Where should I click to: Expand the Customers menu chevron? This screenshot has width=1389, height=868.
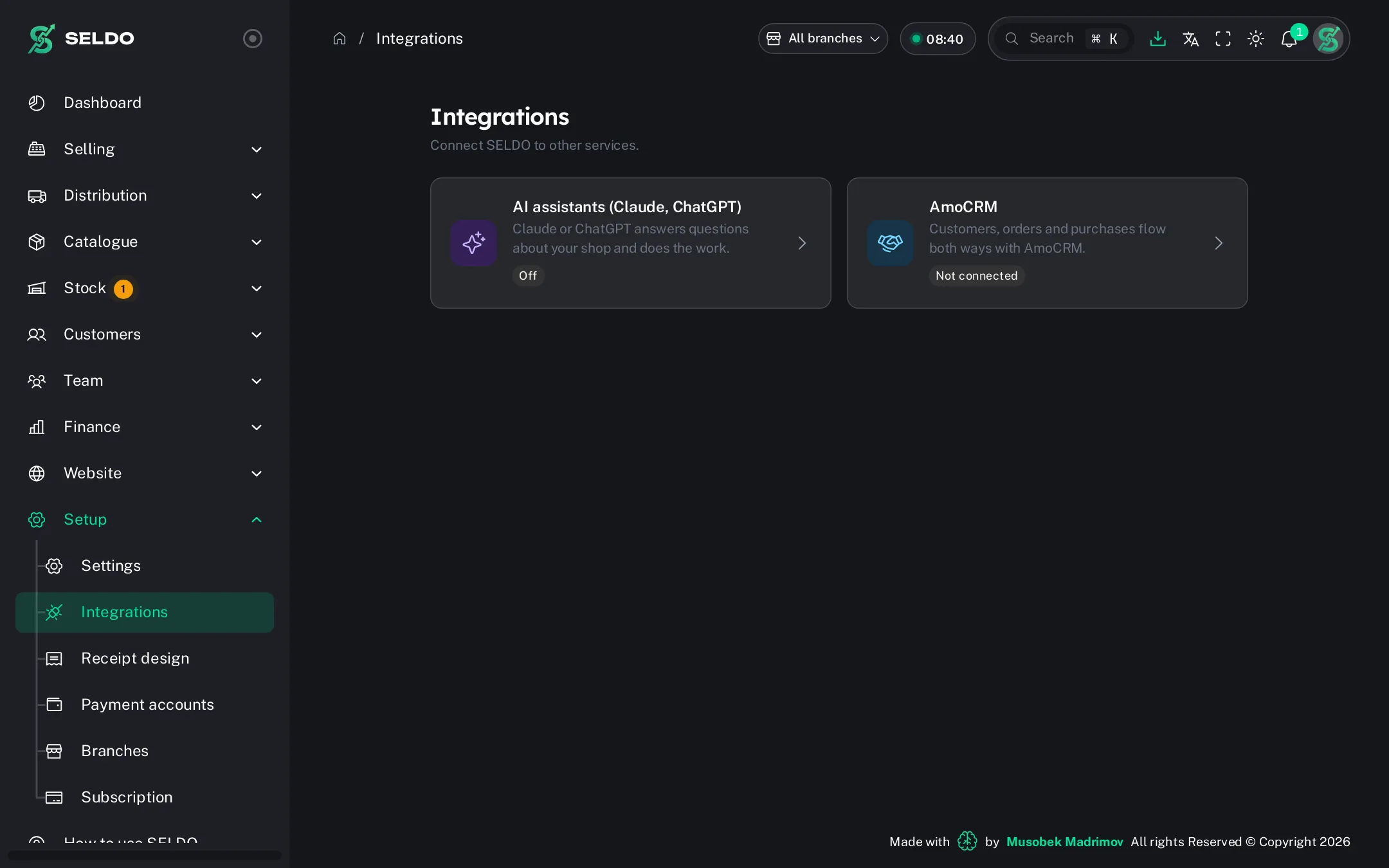pos(257,334)
